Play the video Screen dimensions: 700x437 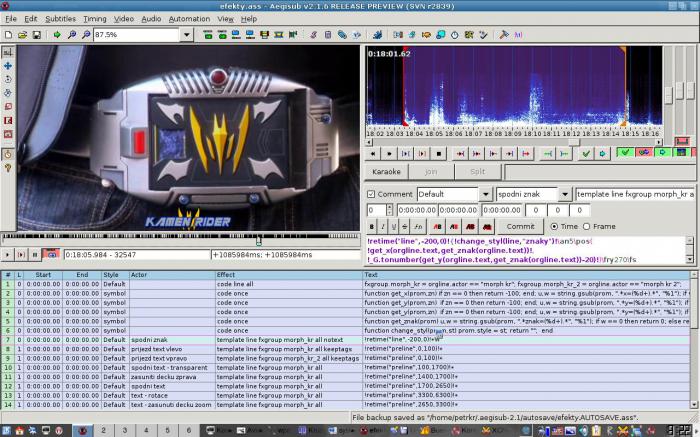(7, 254)
